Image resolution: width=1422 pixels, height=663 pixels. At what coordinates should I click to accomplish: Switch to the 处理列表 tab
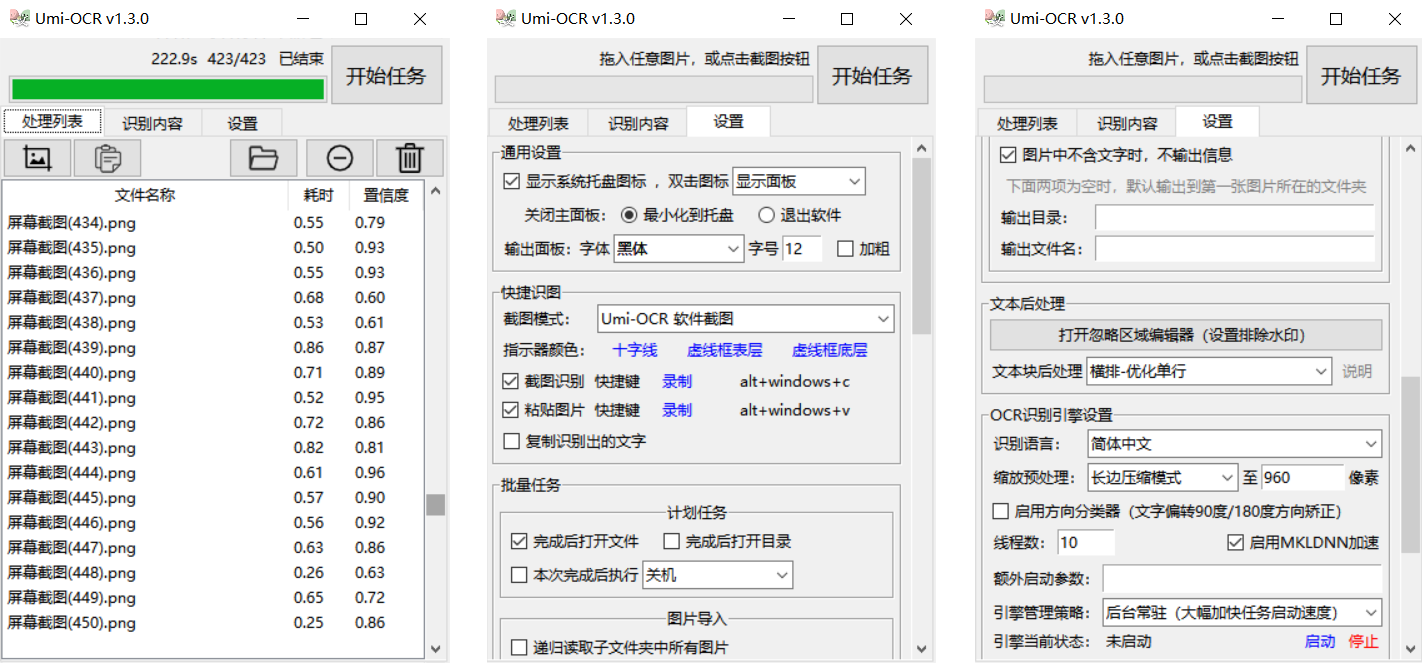(x=52, y=121)
